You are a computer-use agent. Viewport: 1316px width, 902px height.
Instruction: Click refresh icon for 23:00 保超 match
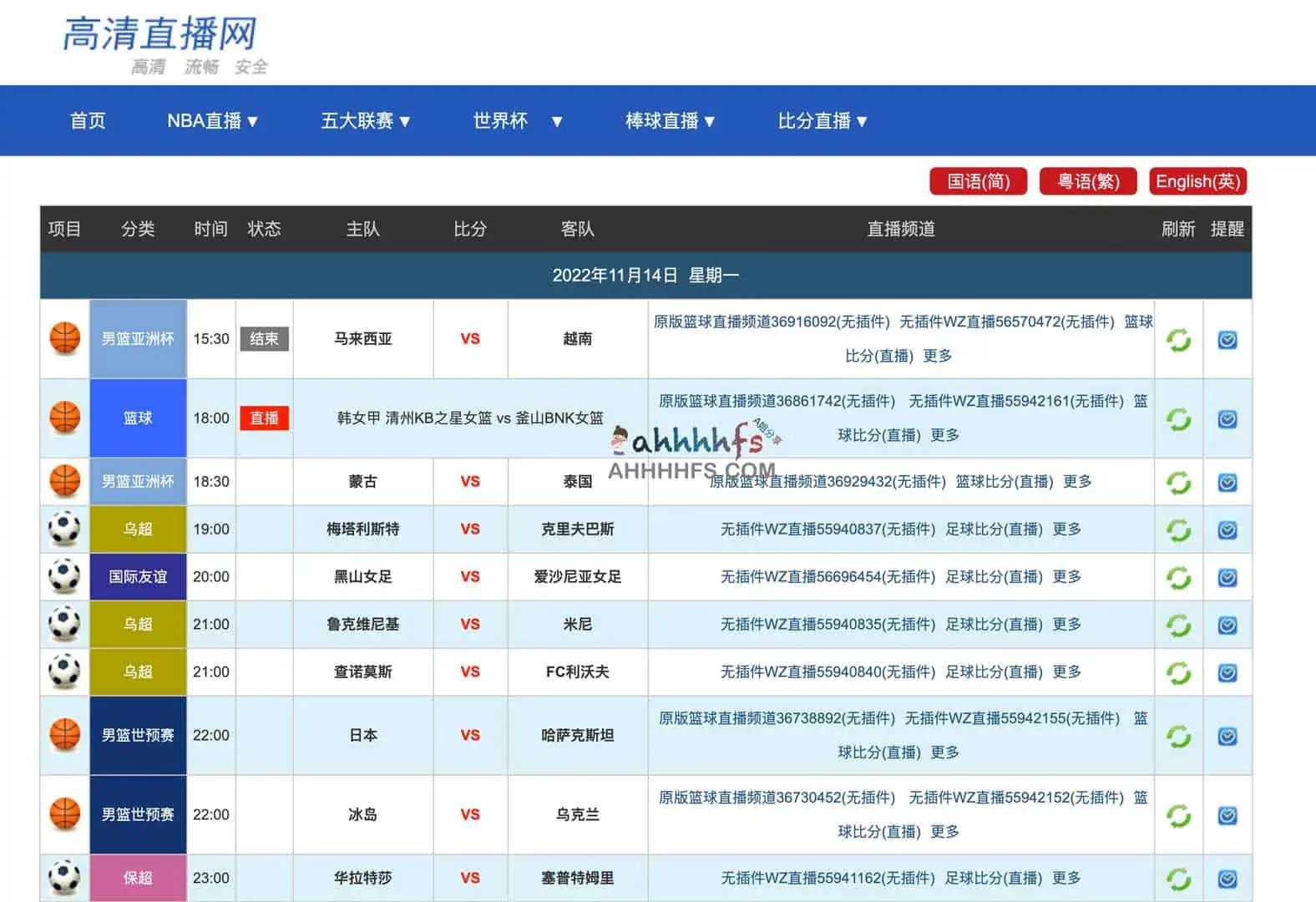1178,879
